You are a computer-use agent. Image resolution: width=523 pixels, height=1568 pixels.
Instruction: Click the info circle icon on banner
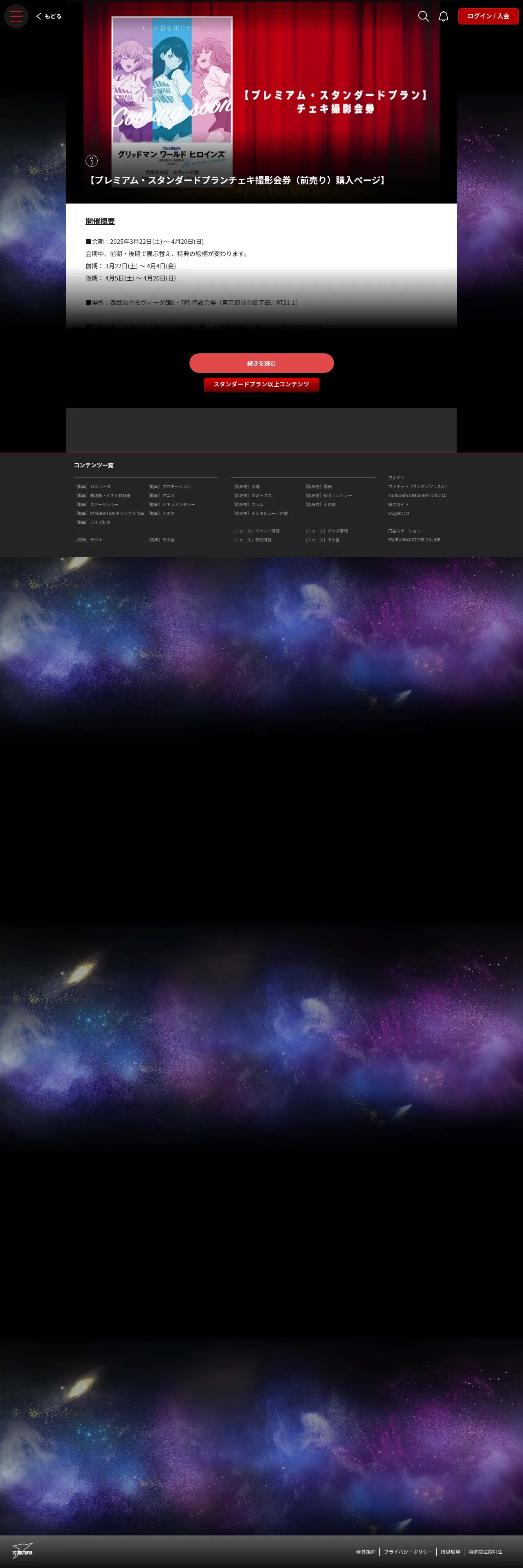(x=91, y=161)
